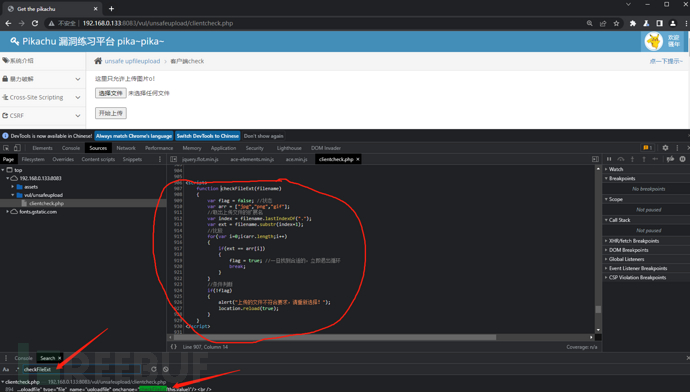Go back in browser
Viewport: 690px width, 392px height.
click(x=8, y=23)
